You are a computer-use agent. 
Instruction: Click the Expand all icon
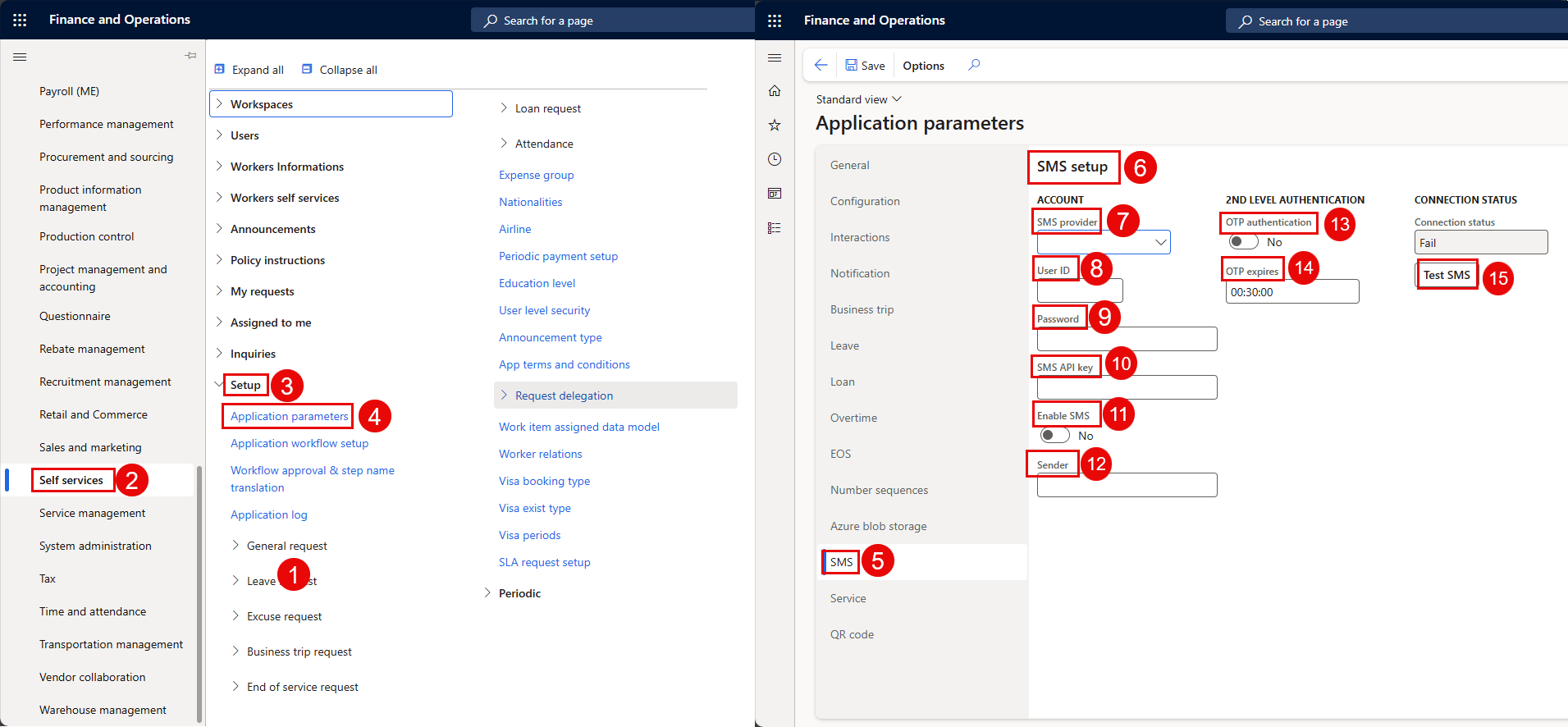(219, 69)
